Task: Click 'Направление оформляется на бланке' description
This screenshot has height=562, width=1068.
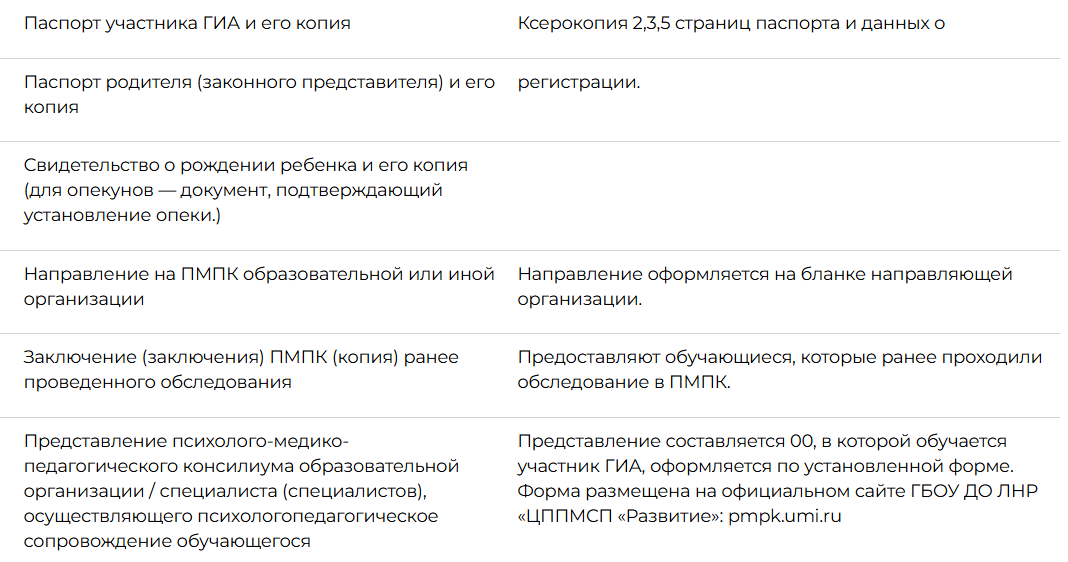Action: coord(765,287)
